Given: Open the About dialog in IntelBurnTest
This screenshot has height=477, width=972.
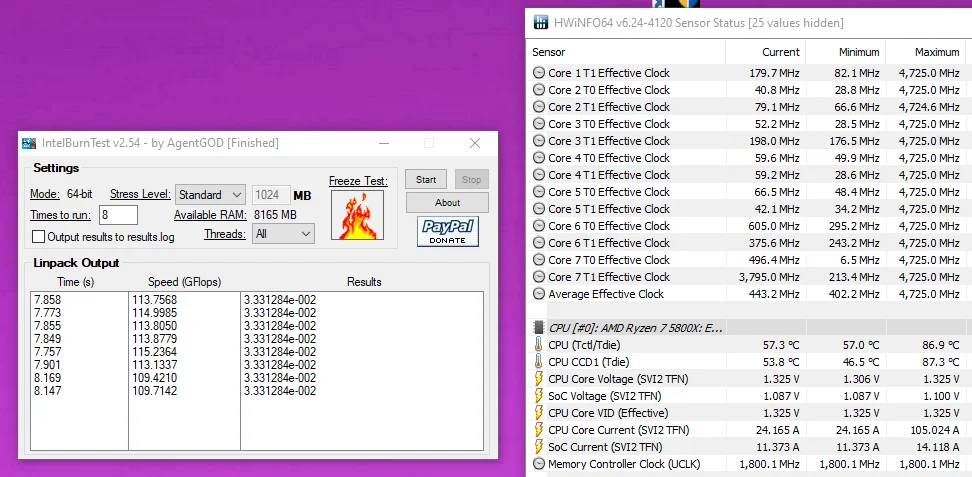Looking at the screenshot, I should click(x=447, y=202).
